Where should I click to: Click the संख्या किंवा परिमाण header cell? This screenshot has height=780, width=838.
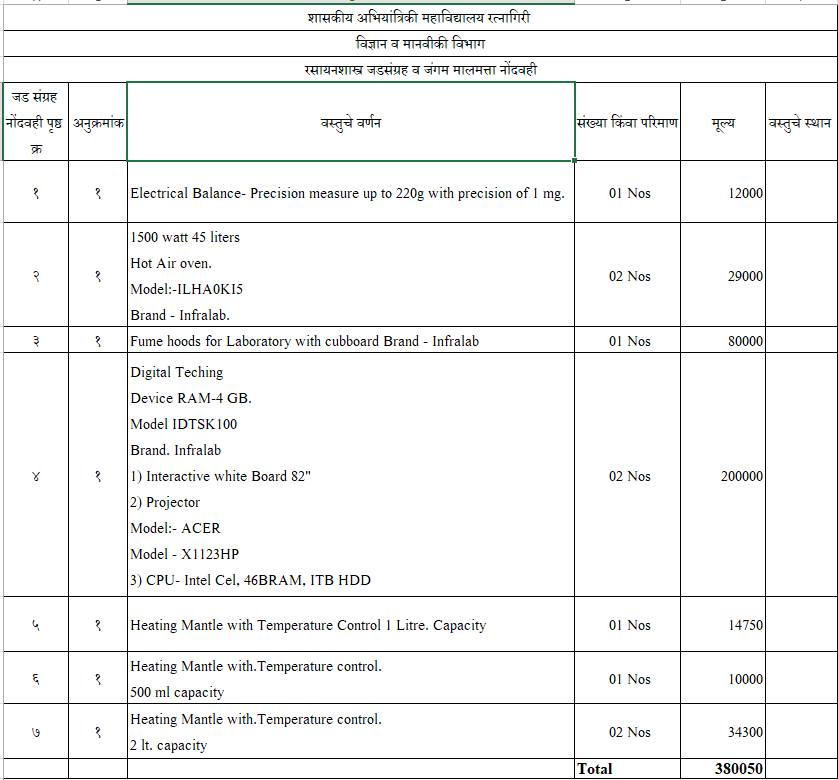coord(627,123)
